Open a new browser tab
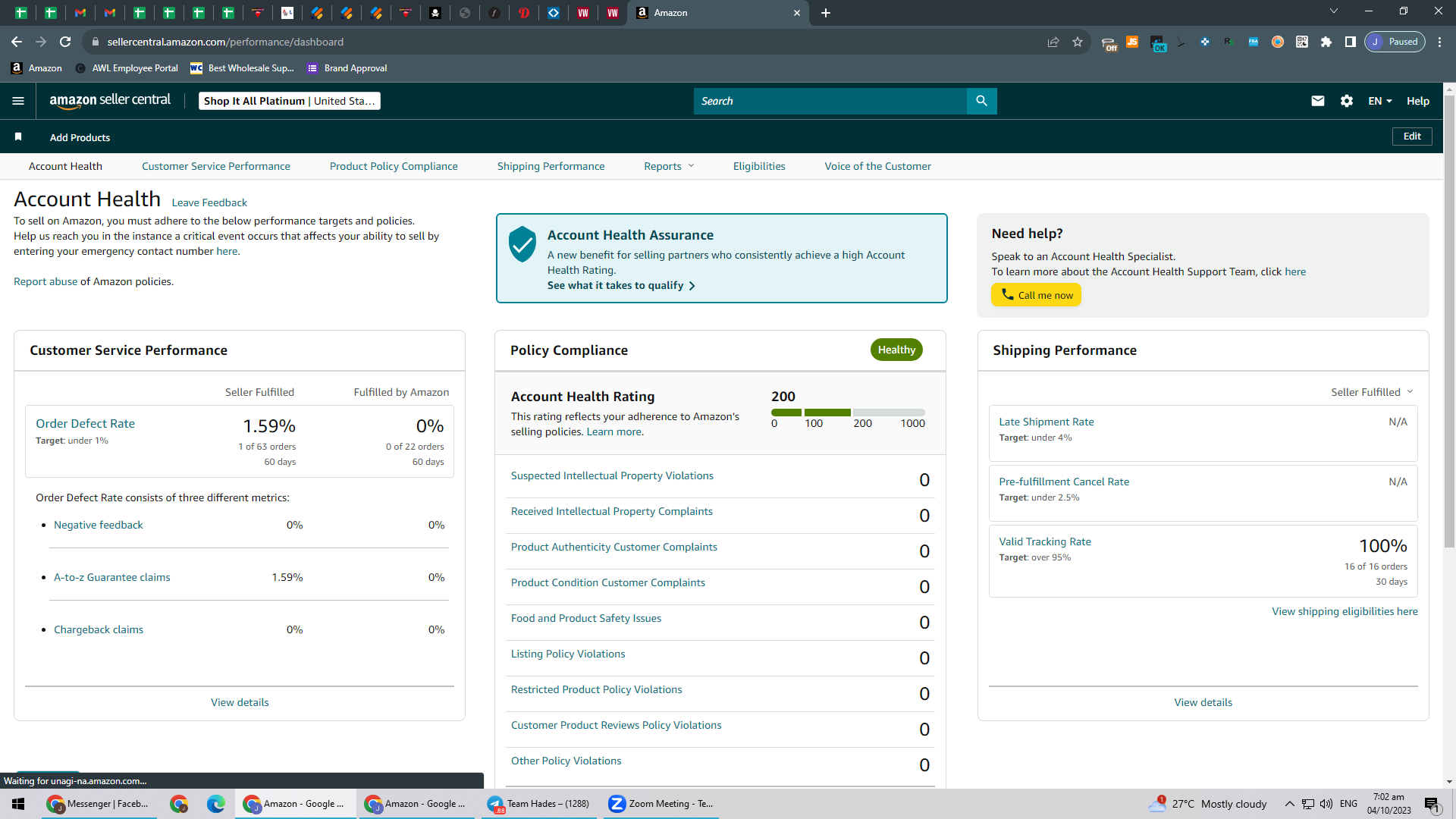Screen dimensions: 1456x819 (826, 13)
